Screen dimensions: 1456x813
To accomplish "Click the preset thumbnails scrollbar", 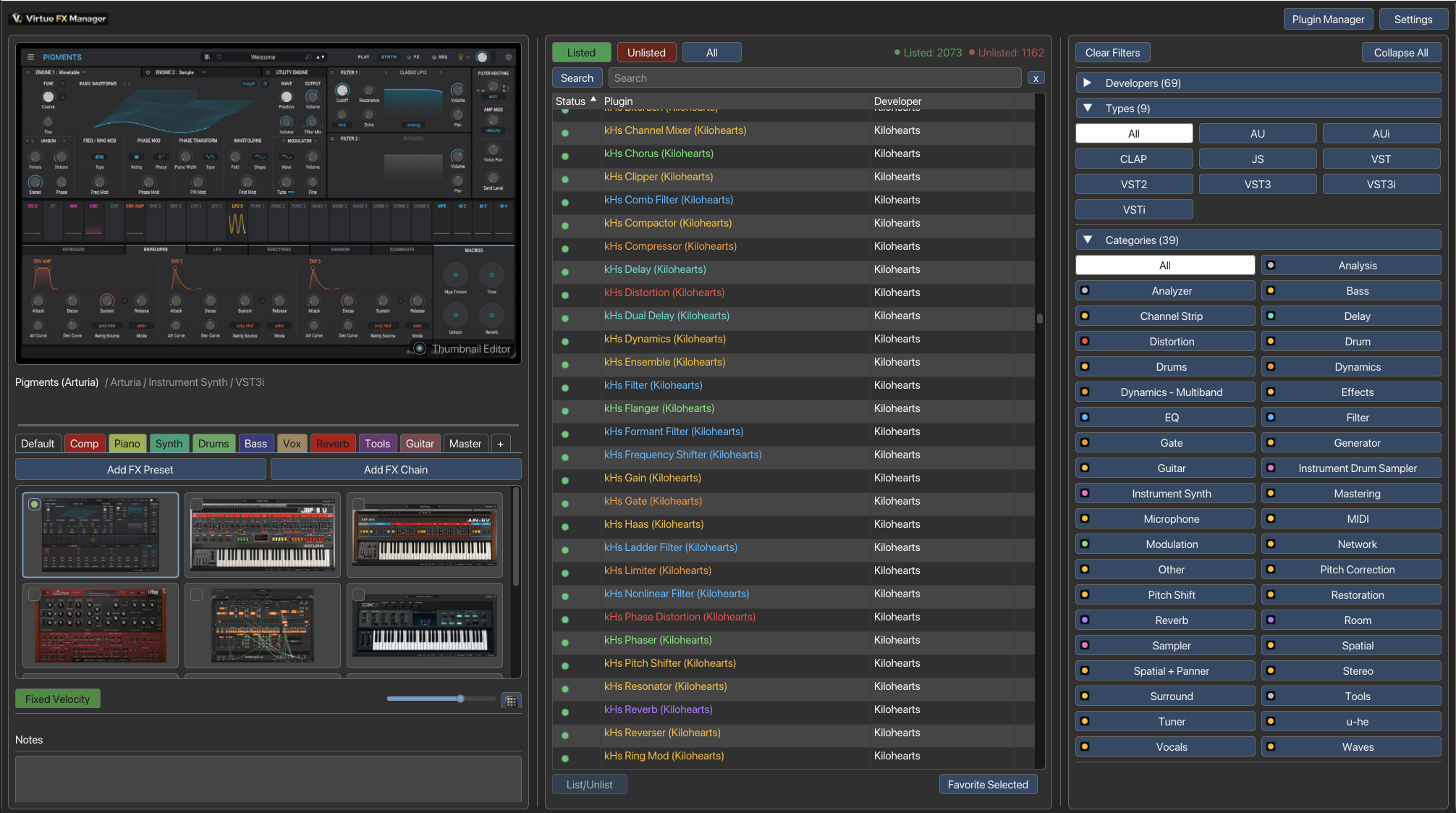I will 515,536.
